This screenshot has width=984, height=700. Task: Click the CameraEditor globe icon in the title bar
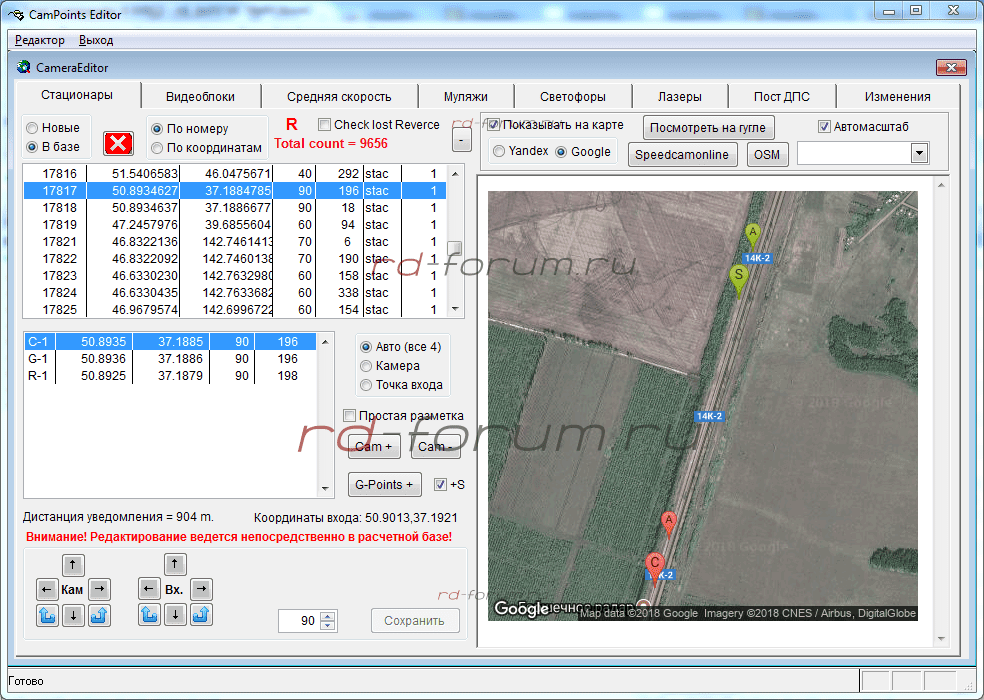24,67
